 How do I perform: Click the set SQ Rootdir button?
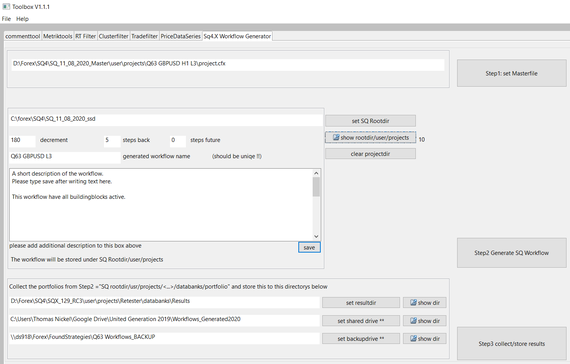(x=370, y=121)
